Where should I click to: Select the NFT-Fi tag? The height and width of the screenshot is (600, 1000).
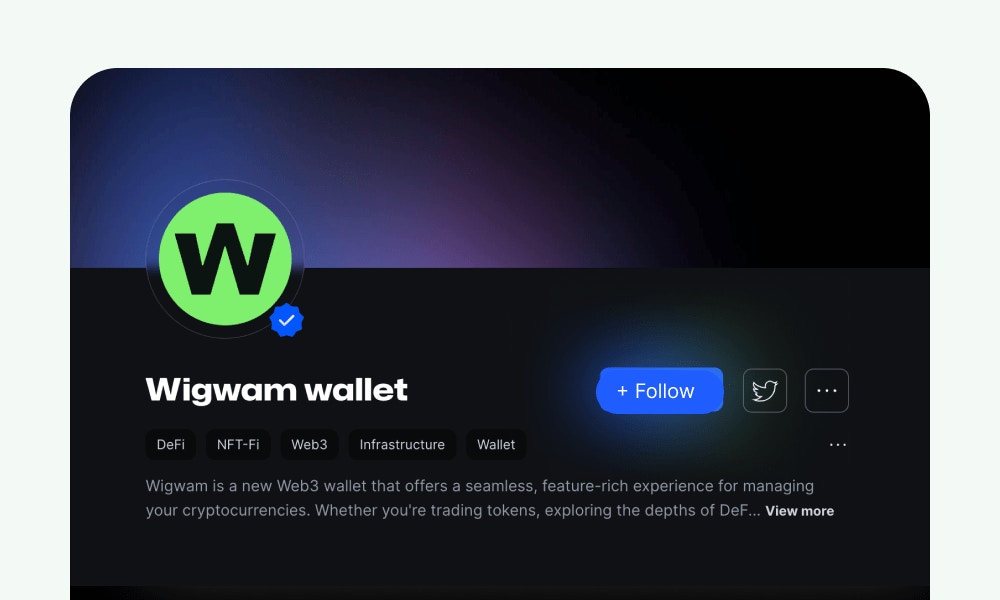point(238,444)
